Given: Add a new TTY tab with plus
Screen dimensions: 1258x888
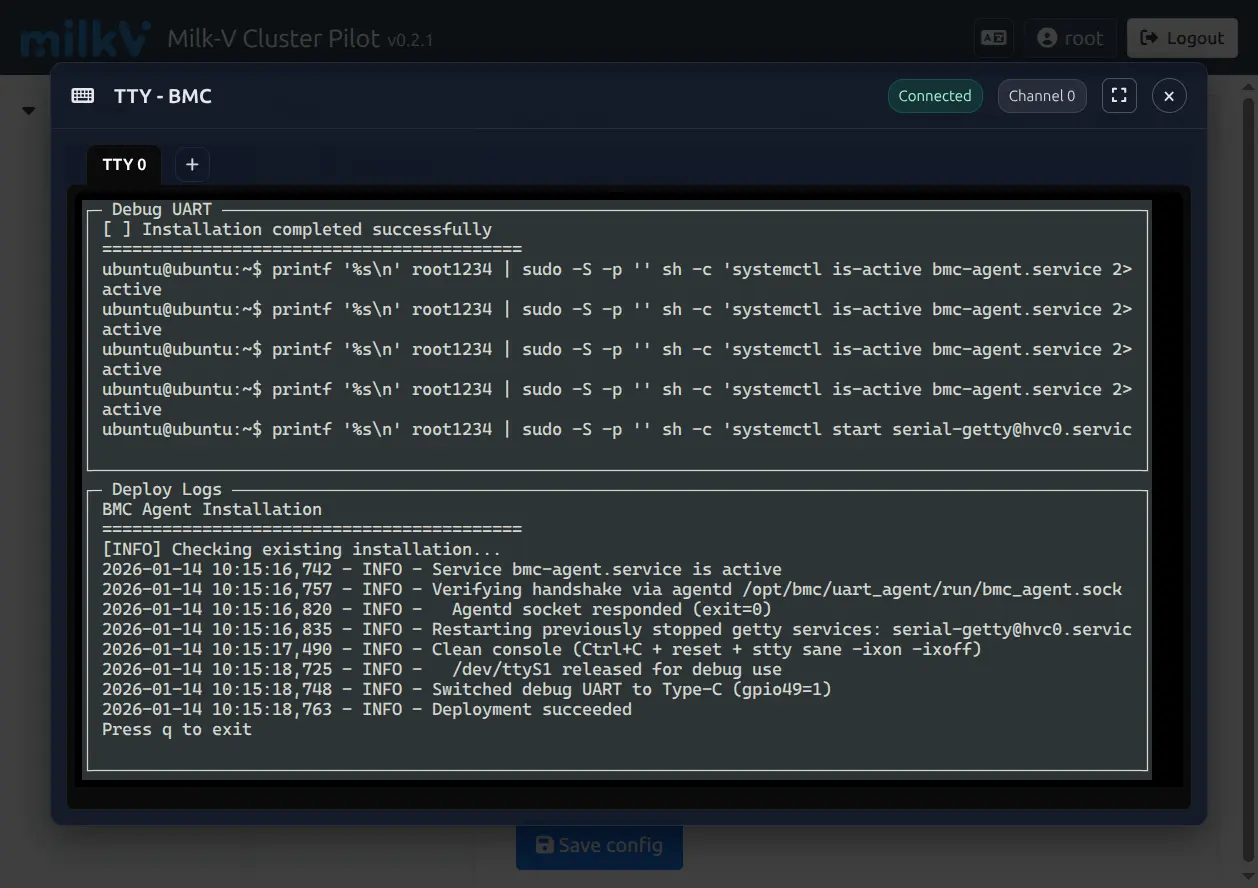Looking at the screenshot, I should coord(192,165).
